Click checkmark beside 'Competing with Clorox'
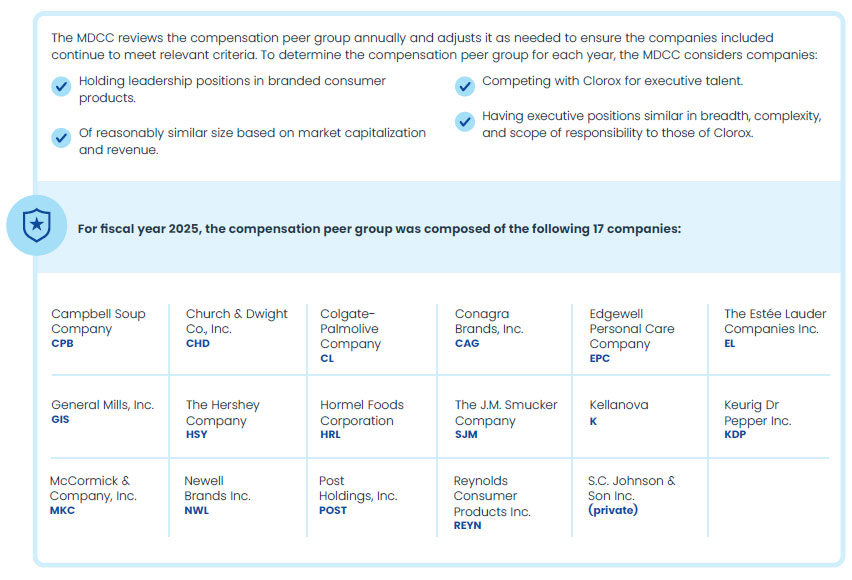852x580 pixels. point(464,86)
